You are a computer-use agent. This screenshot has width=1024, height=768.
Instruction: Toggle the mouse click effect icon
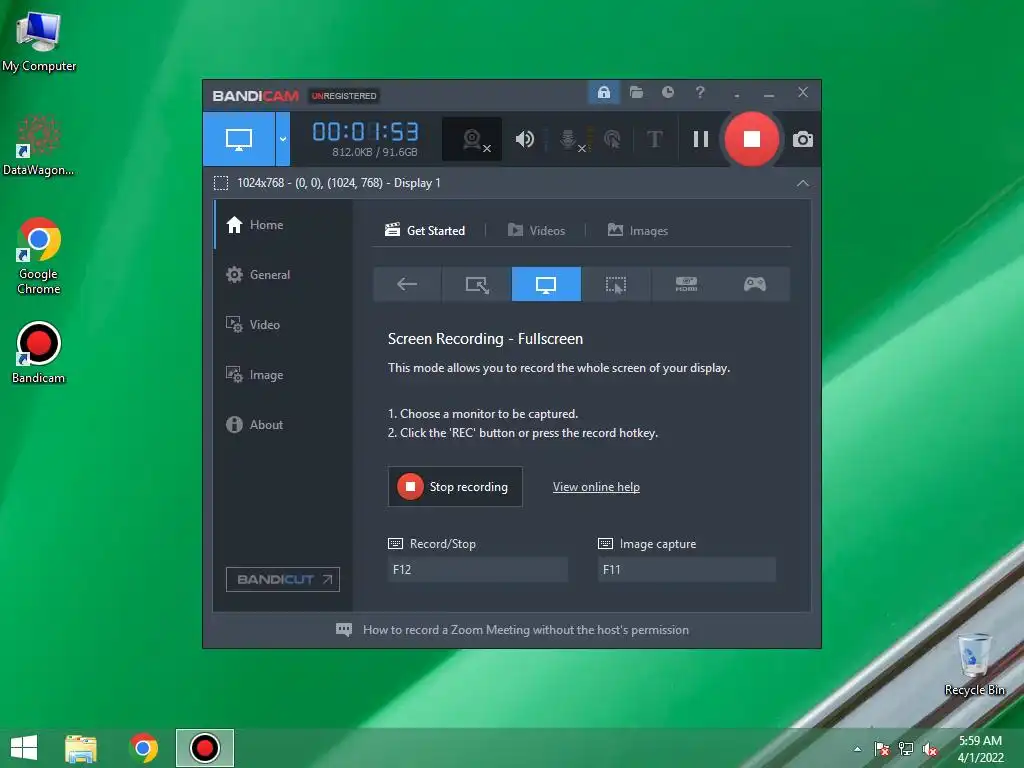click(612, 139)
